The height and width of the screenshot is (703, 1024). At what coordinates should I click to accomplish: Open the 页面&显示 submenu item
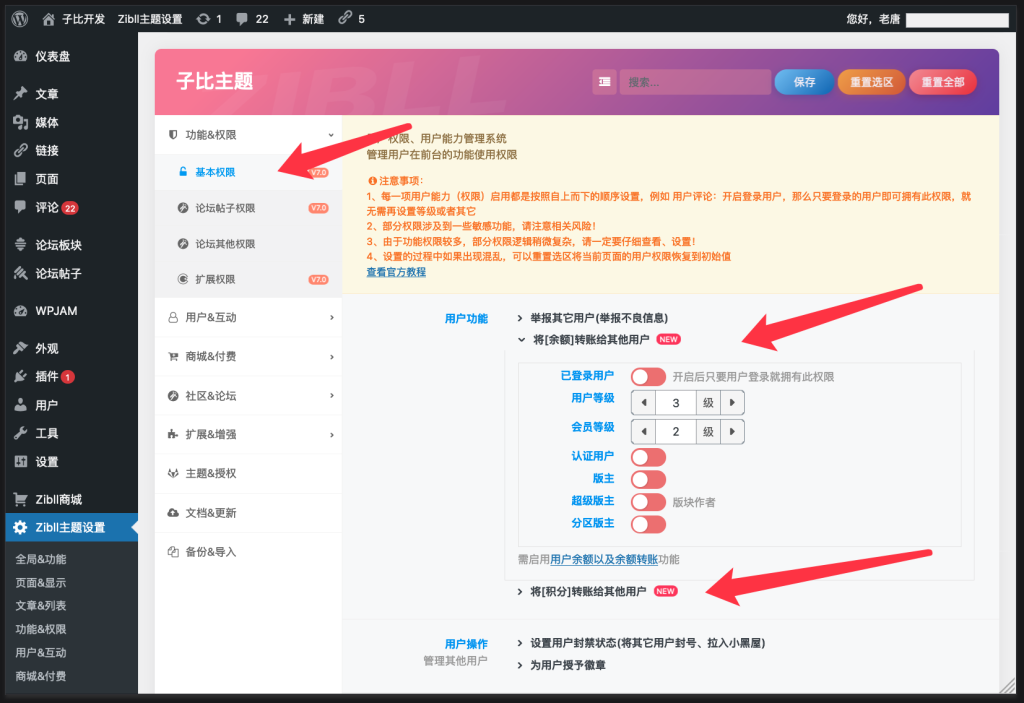40,582
